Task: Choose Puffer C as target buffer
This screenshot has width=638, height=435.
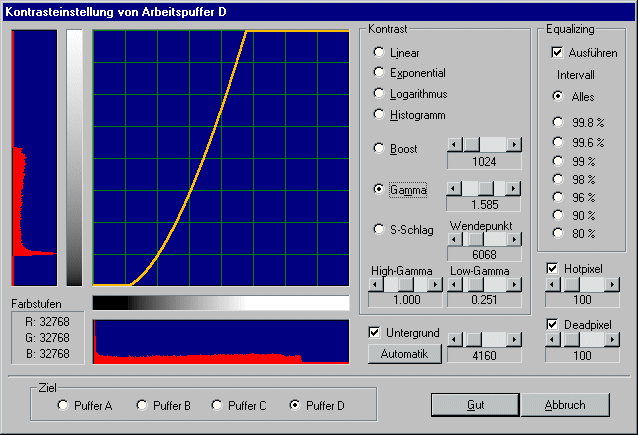Action: pyautogui.click(x=218, y=405)
